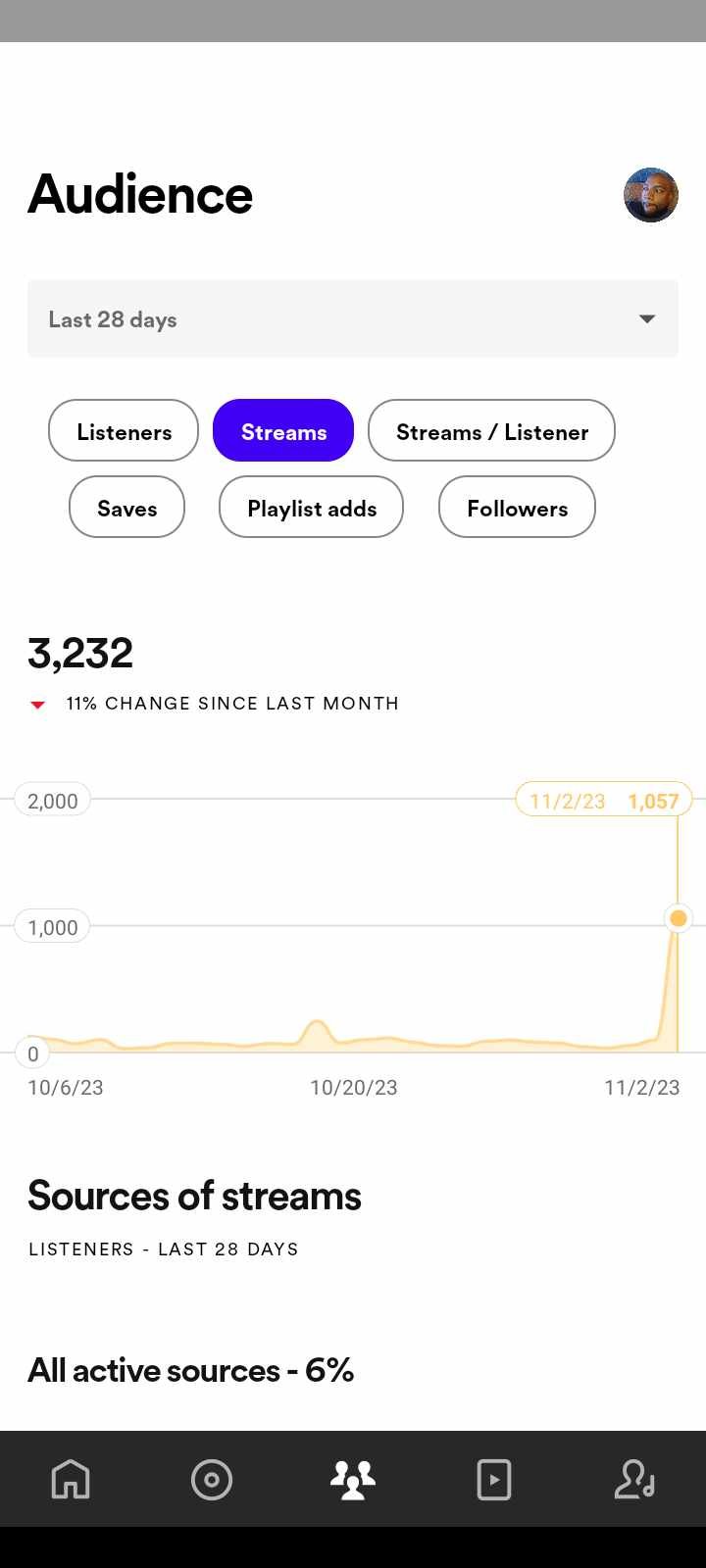Tap the dropdown caret arrow
The width and height of the screenshot is (706, 1568).
click(647, 319)
